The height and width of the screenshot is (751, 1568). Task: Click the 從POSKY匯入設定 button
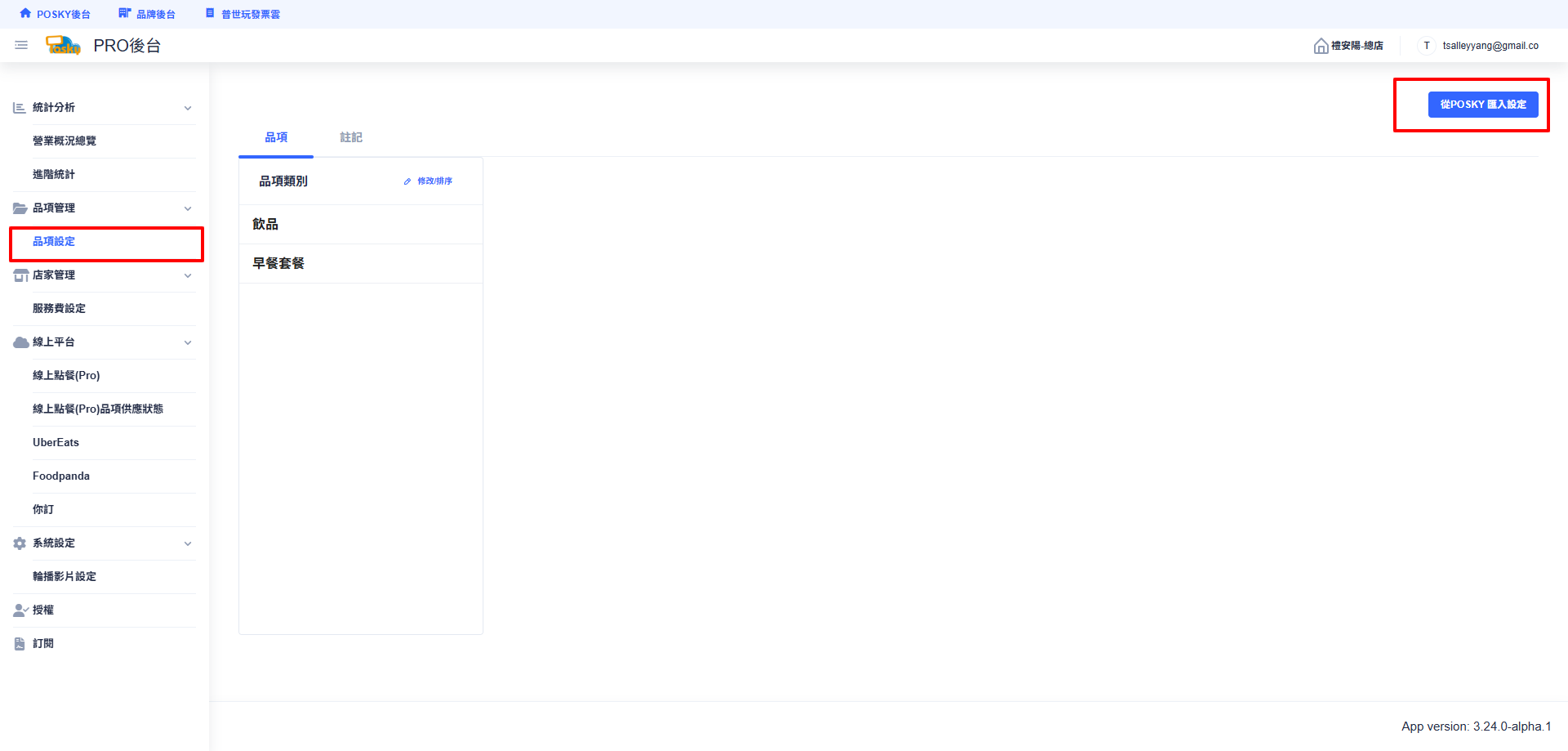(1482, 105)
